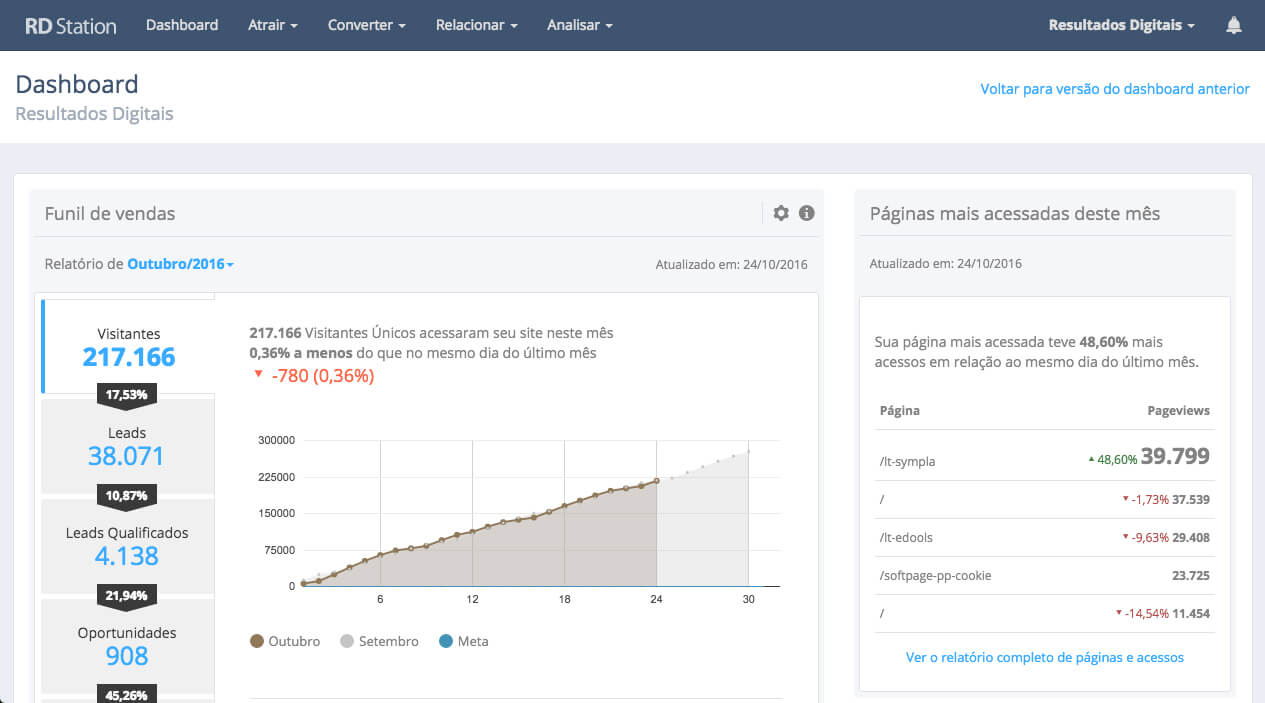This screenshot has width=1265, height=703.
Task: Click the 37.539 pageviews value
Action: click(1191, 499)
